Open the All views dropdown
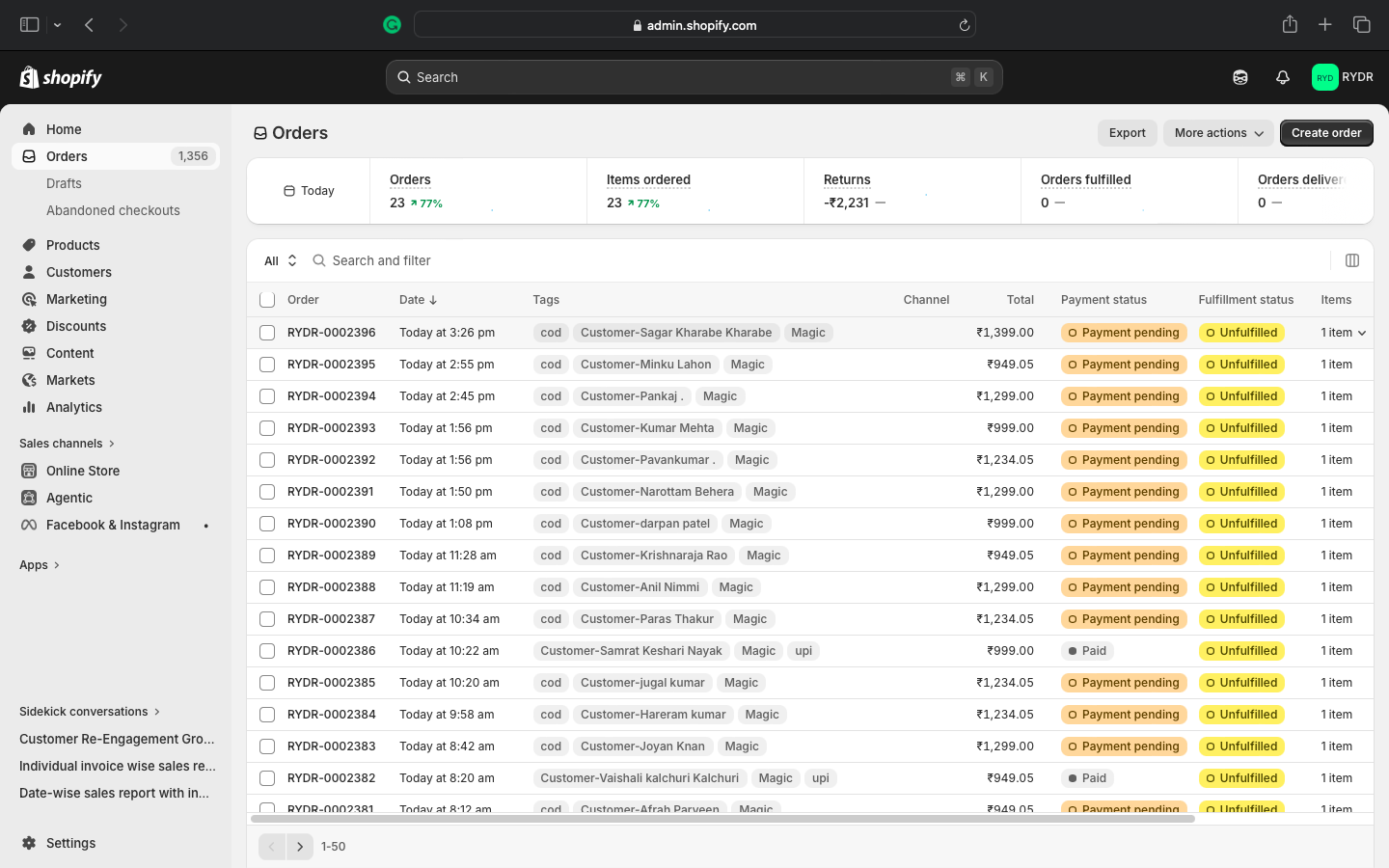This screenshot has width=1389, height=868. click(x=280, y=260)
